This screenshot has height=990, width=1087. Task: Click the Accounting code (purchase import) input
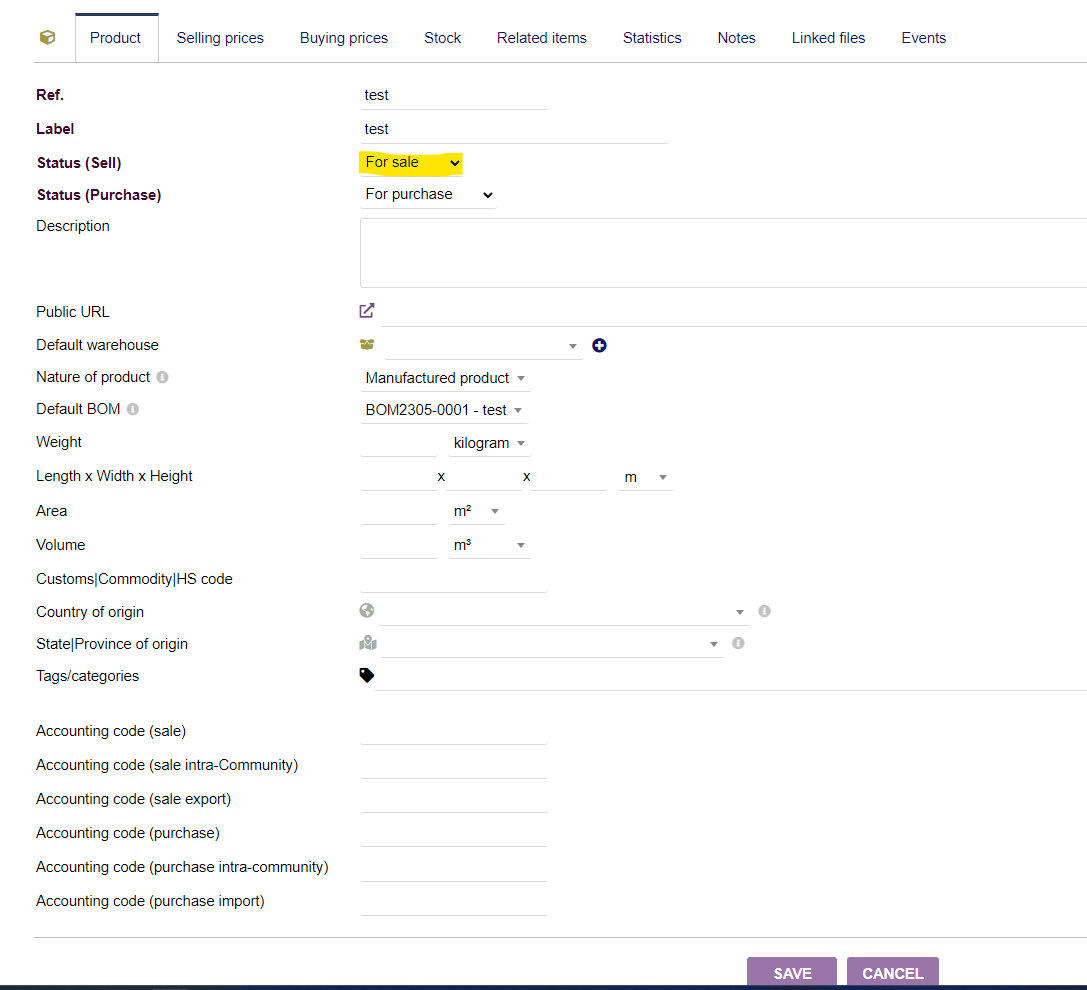[x=454, y=901]
